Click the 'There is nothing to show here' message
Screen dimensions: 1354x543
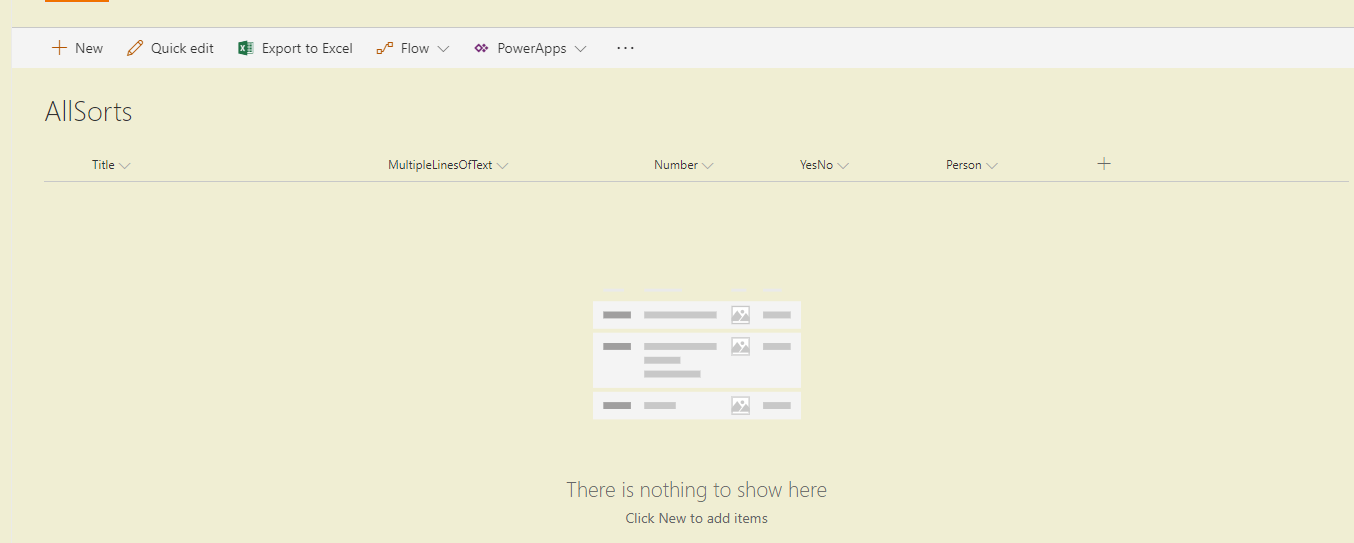pyautogui.click(x=696, y=489)
